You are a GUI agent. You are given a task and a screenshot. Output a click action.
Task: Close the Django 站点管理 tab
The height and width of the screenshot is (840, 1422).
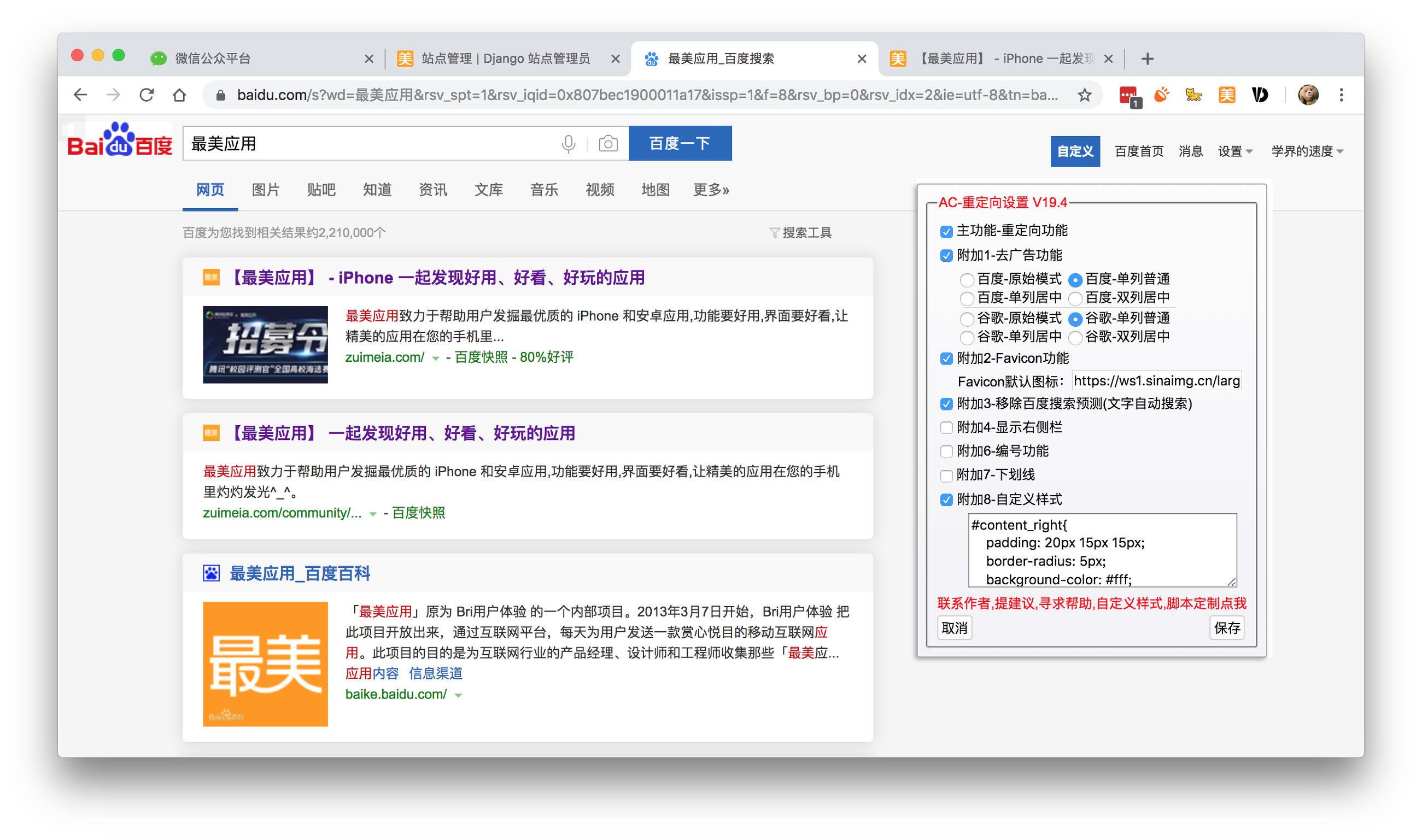[616, 58]
